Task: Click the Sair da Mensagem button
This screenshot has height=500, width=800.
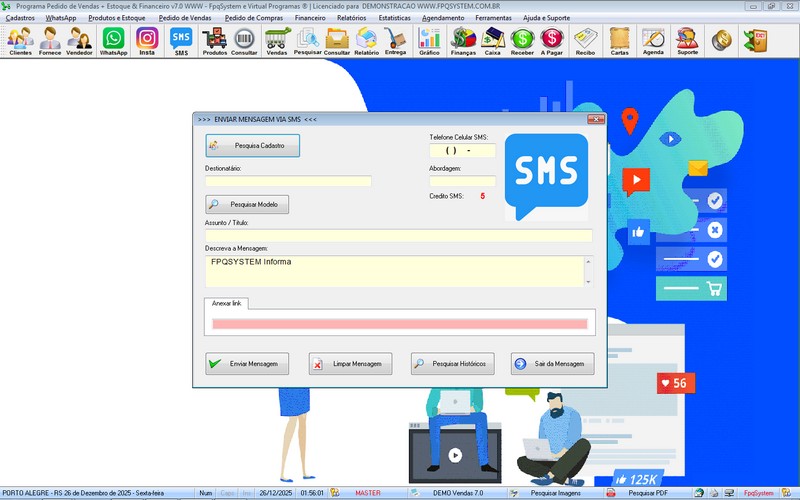Action: pyautogui.click(x=553, y=364)
